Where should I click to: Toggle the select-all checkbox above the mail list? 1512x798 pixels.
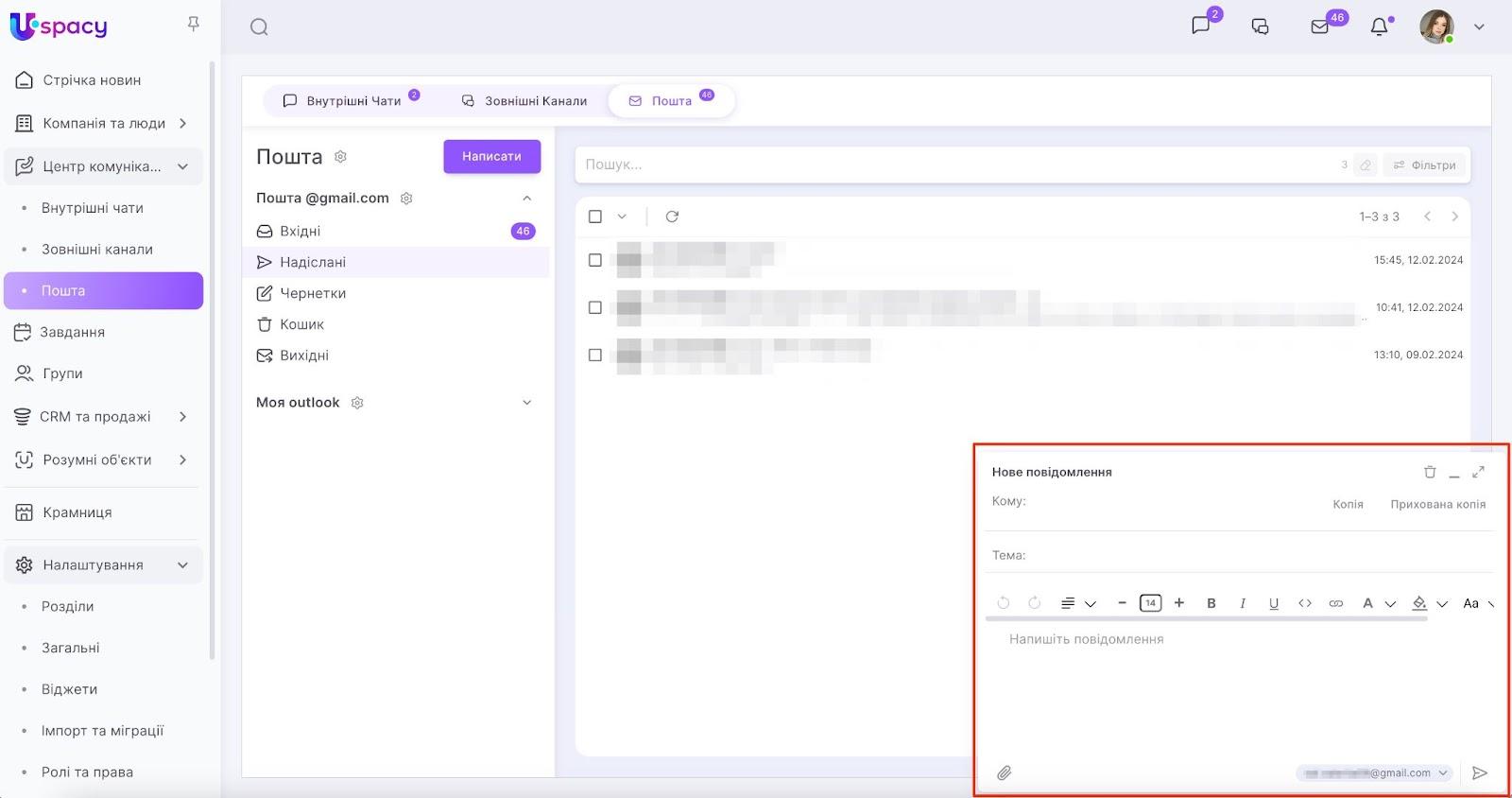coord(595,217)
